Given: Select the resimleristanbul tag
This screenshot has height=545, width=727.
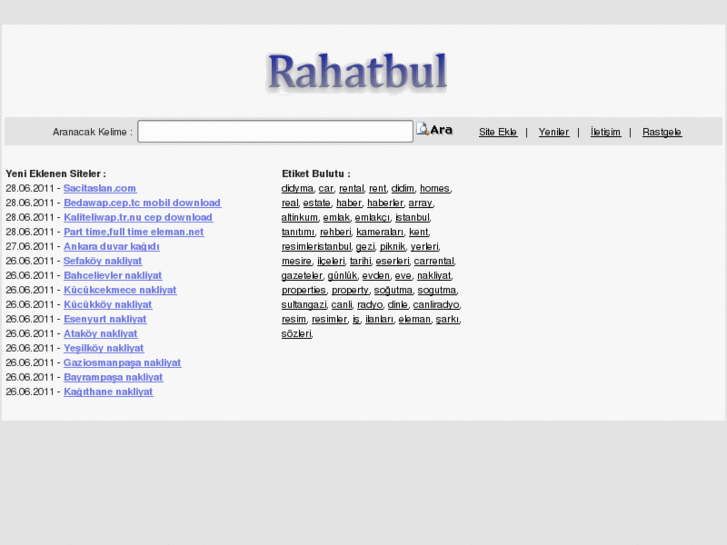Looking at the screenshot, I should [x=316, y=246].
